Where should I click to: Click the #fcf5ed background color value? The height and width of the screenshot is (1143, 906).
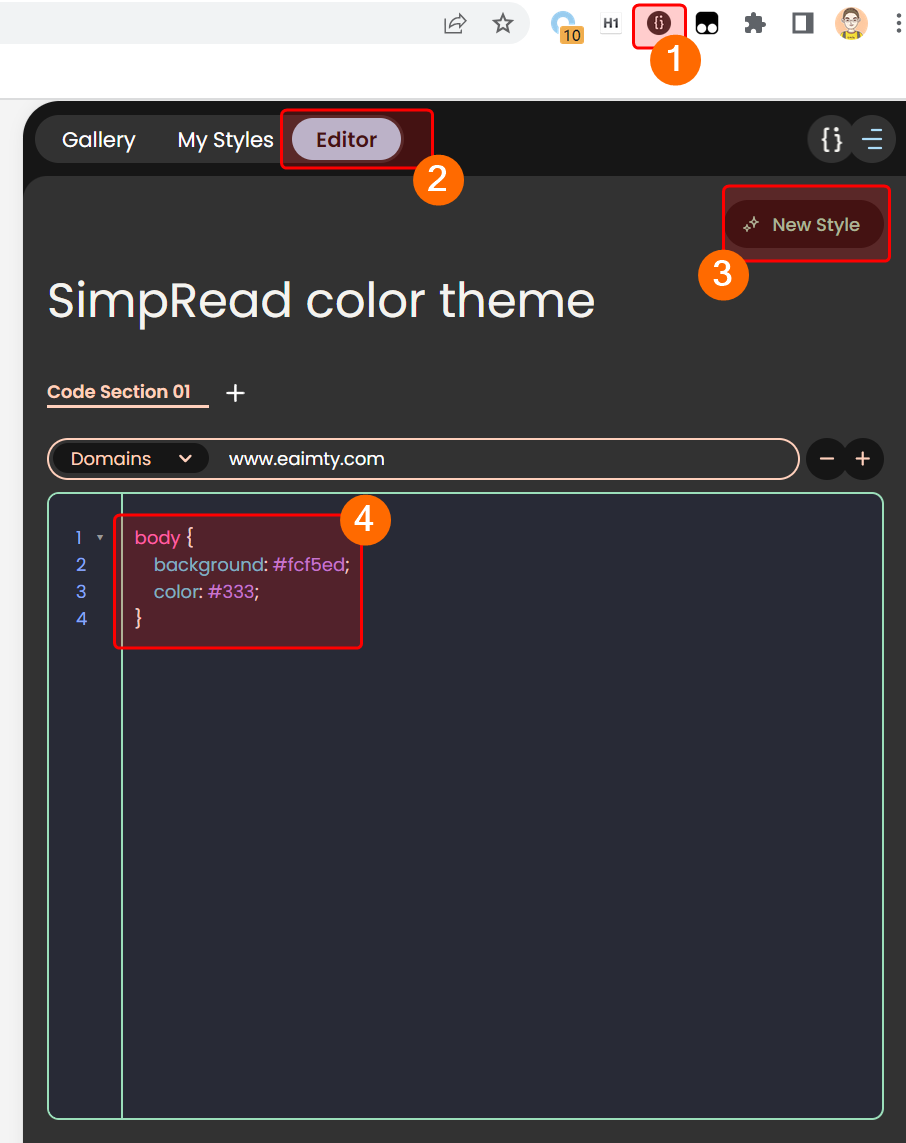pos(308,565)
